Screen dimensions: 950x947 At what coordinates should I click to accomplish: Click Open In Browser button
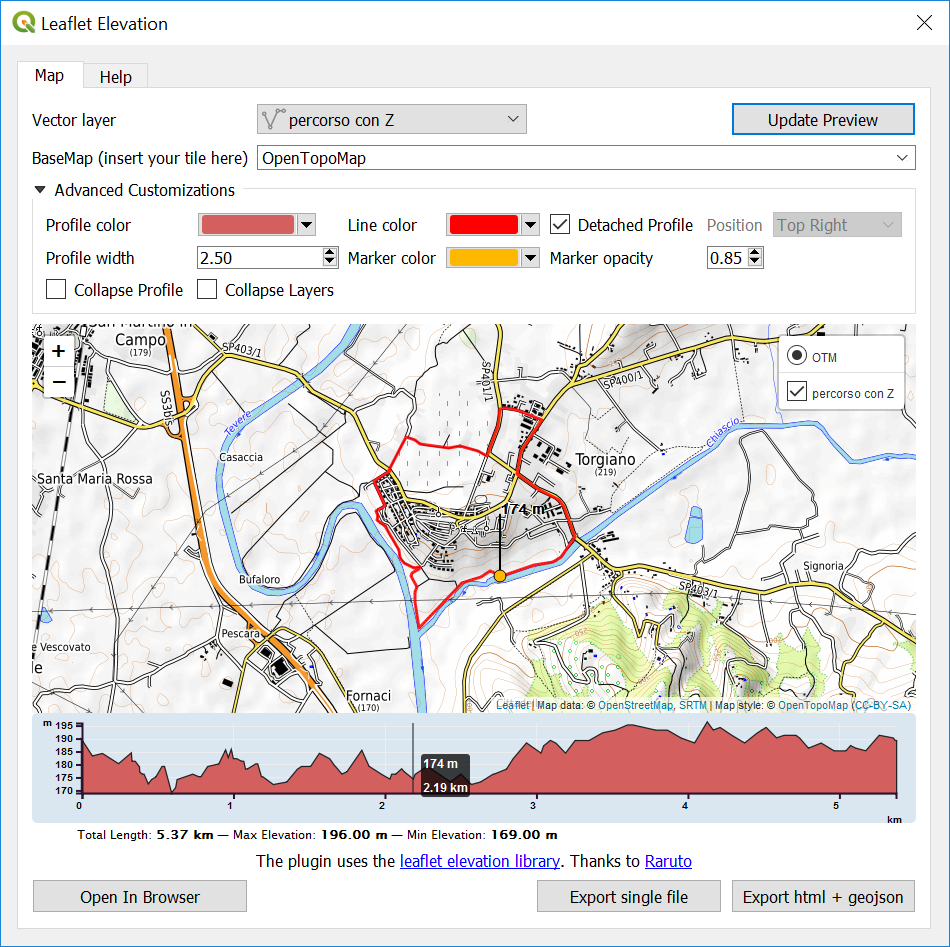pyautogui.click(x=140, y=896)
